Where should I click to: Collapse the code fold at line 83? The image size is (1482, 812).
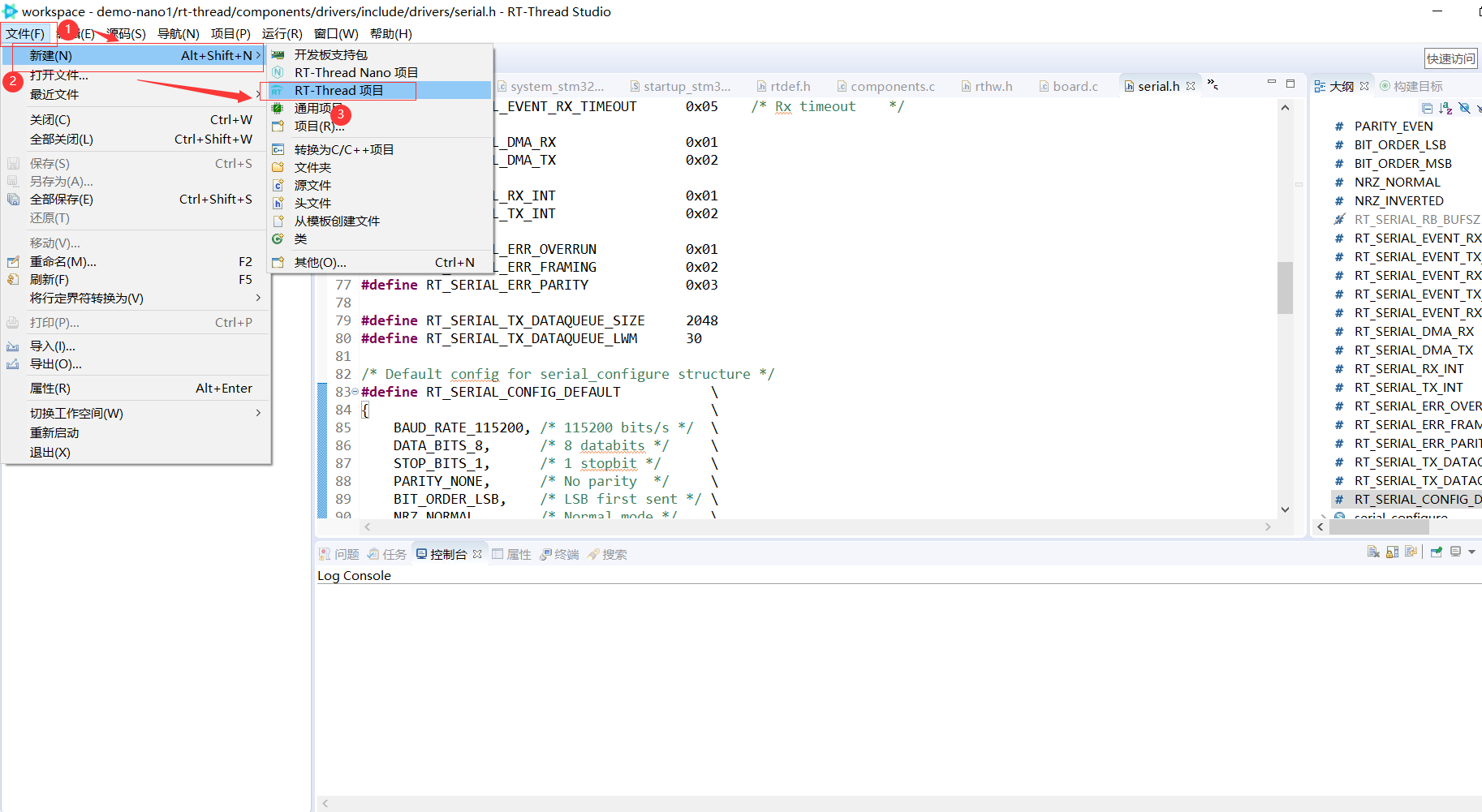355,392
